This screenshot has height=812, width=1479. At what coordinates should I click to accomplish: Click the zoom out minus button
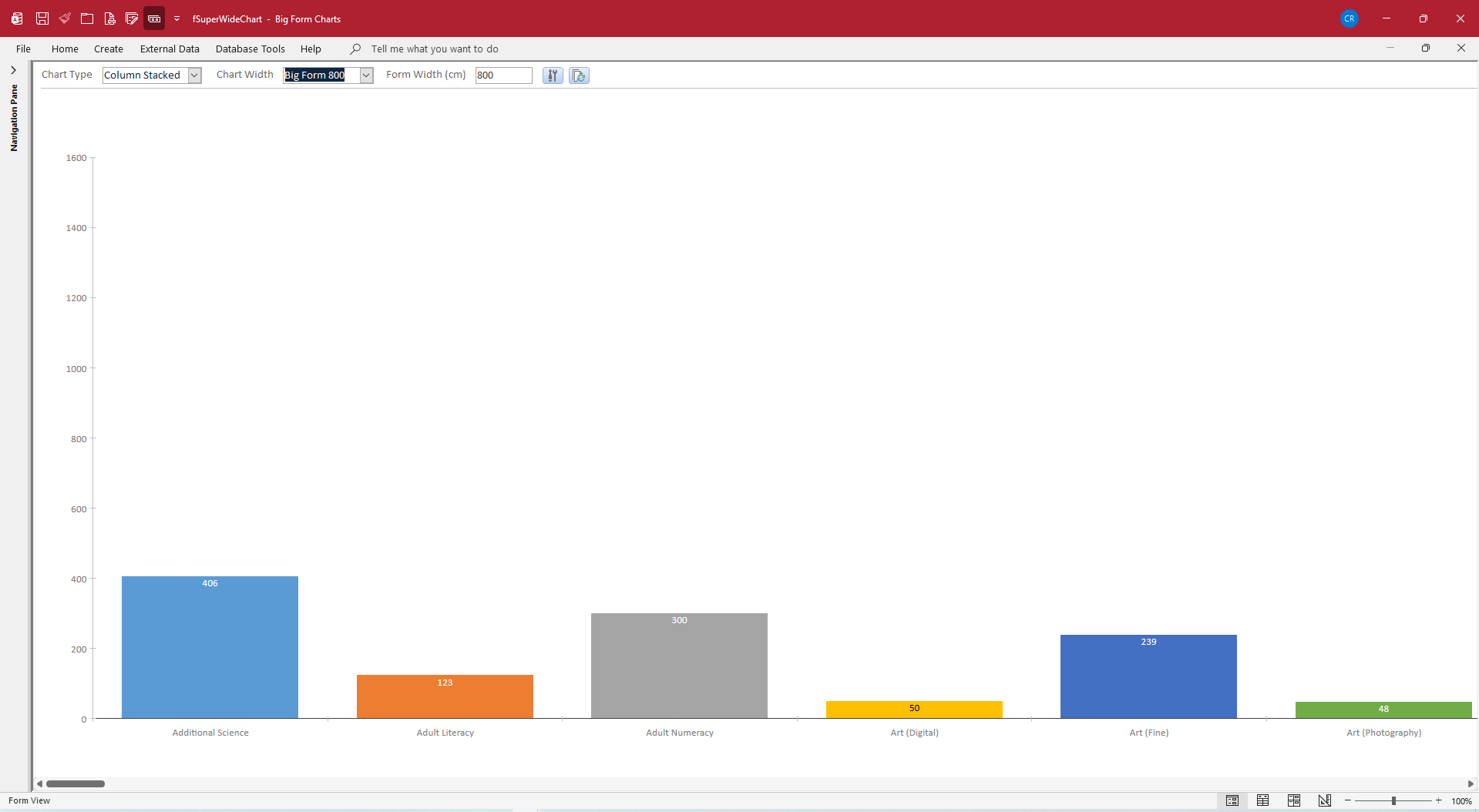tap(1348, 800)
